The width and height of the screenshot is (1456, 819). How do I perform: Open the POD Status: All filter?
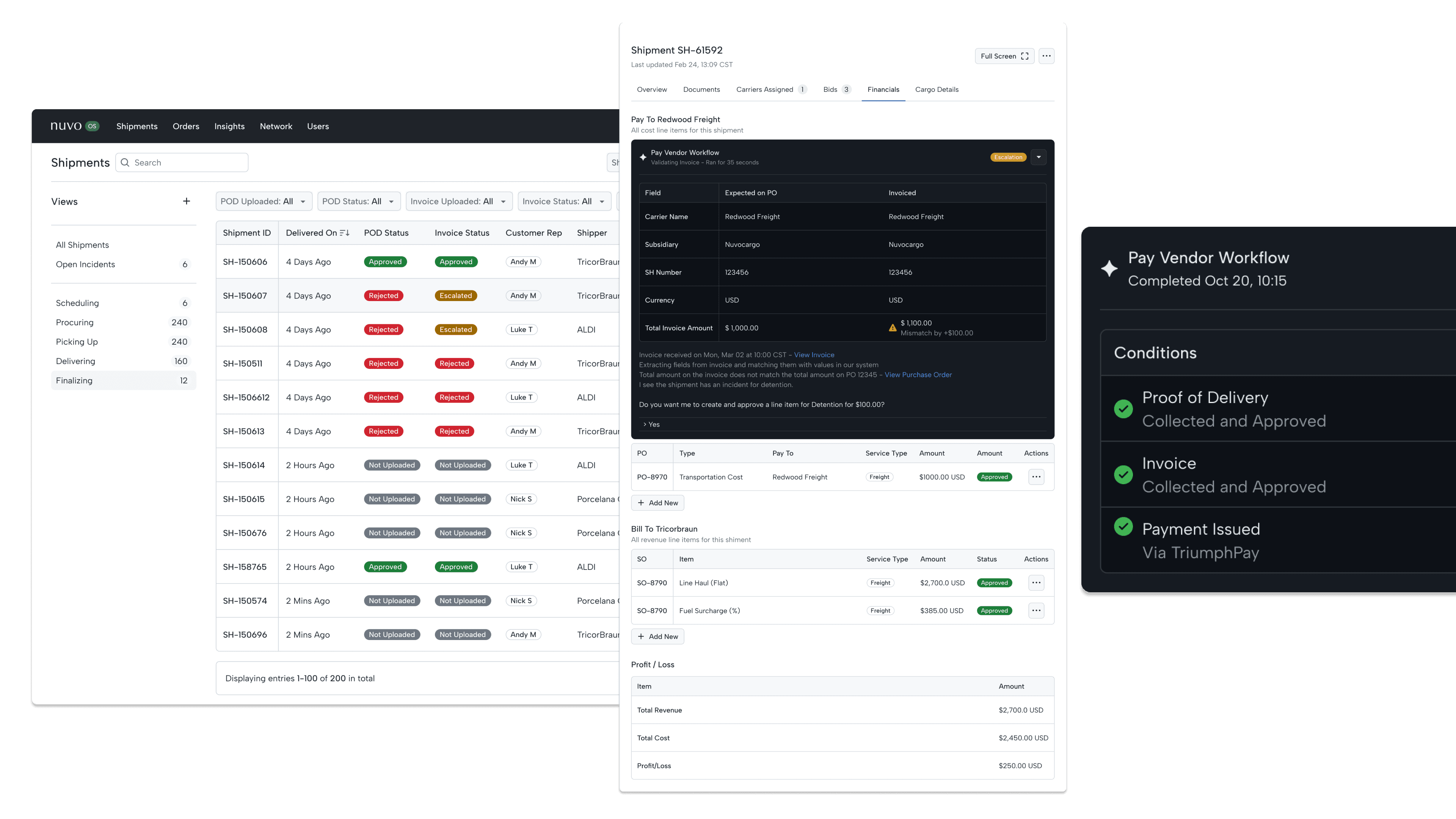point(358,201)
